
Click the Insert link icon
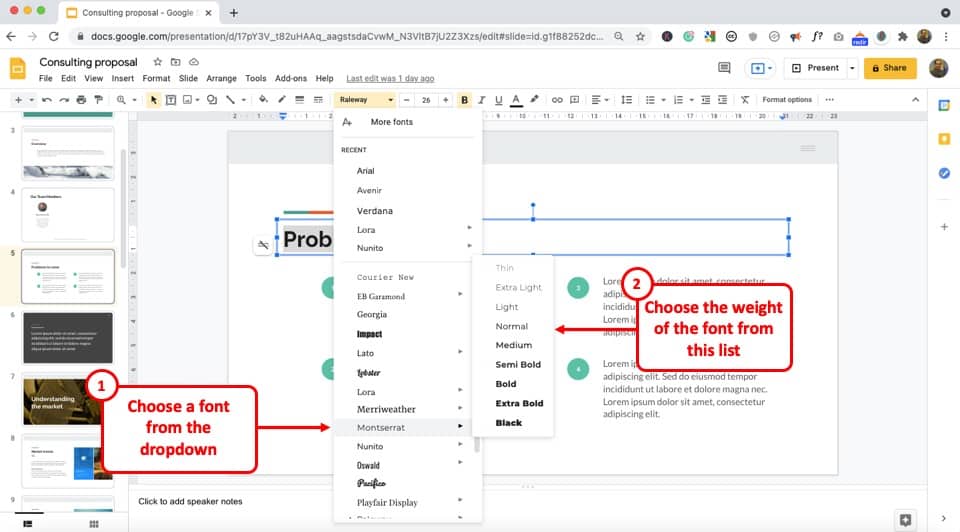pyautogui.click(x=557, y=100)
